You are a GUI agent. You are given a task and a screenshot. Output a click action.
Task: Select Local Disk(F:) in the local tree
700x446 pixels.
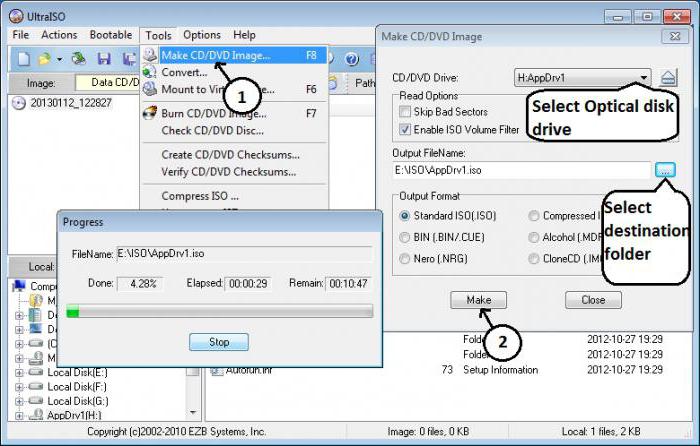[x=77, y=387]
